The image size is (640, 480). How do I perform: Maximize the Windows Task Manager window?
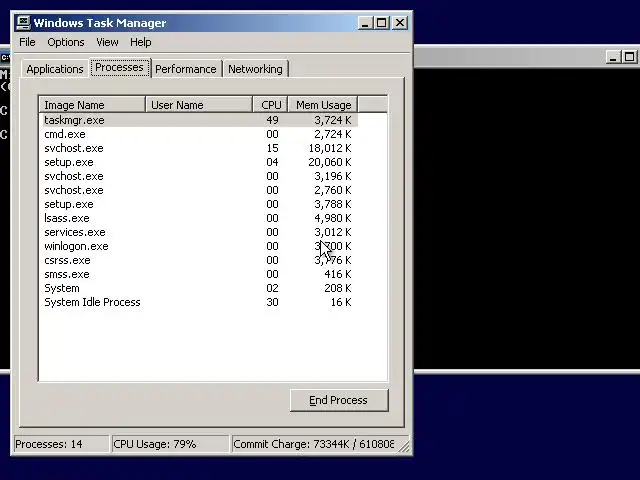pos(382,23)
